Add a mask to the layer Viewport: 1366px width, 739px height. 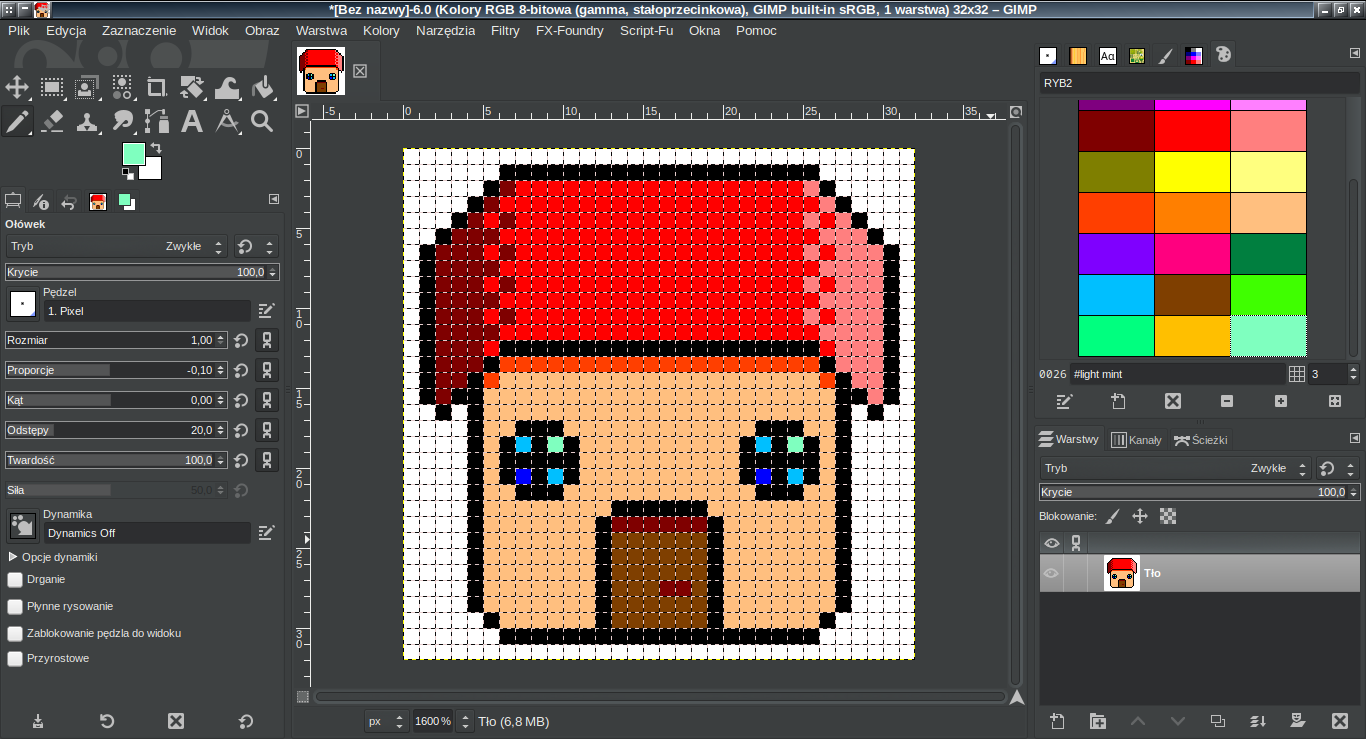point(1298,721)
